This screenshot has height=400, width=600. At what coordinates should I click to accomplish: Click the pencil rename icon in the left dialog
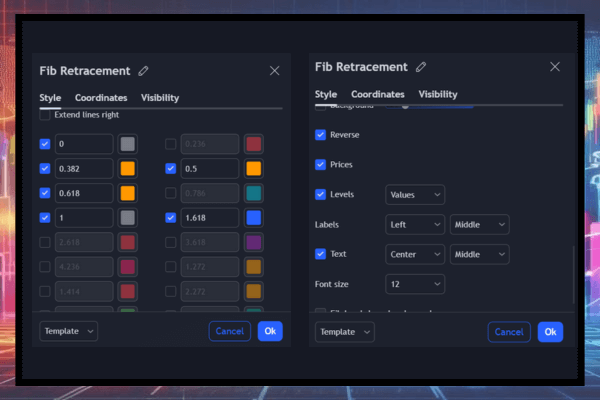point(144,71)
